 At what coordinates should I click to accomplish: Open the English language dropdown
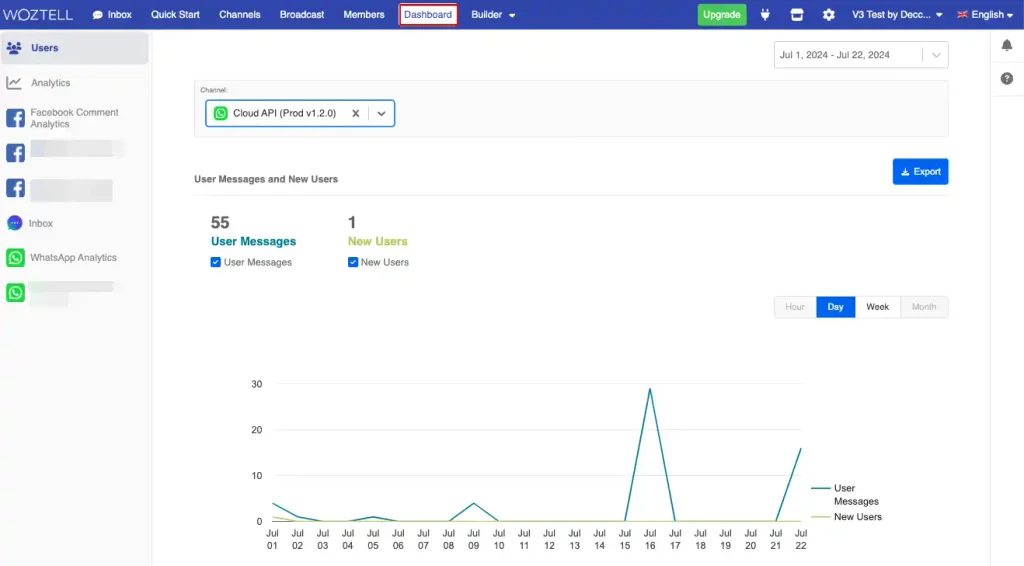(x=985, y=14)
